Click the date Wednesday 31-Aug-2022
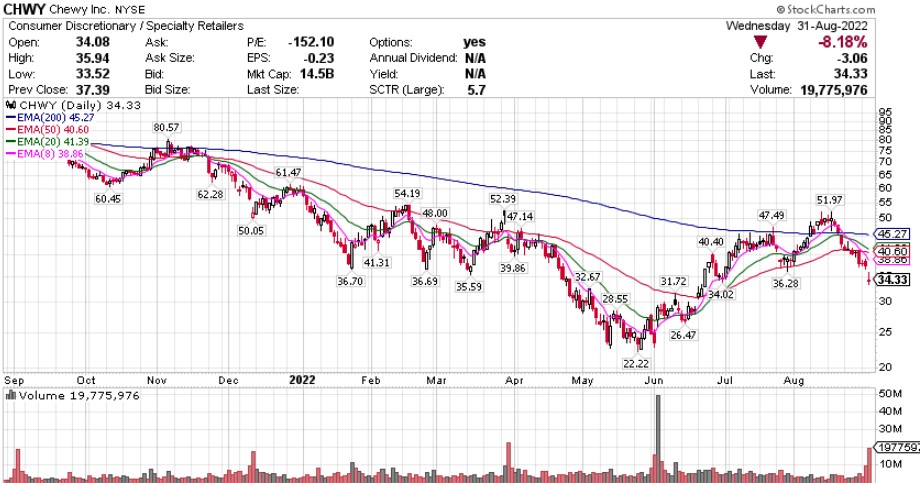Screen dimensions: 923x483 click(796, 26)
